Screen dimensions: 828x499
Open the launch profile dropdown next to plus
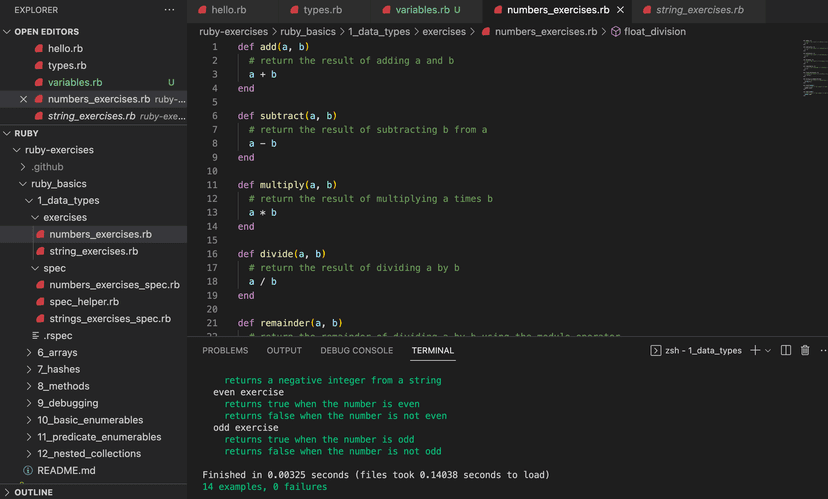tap(768, 350)
